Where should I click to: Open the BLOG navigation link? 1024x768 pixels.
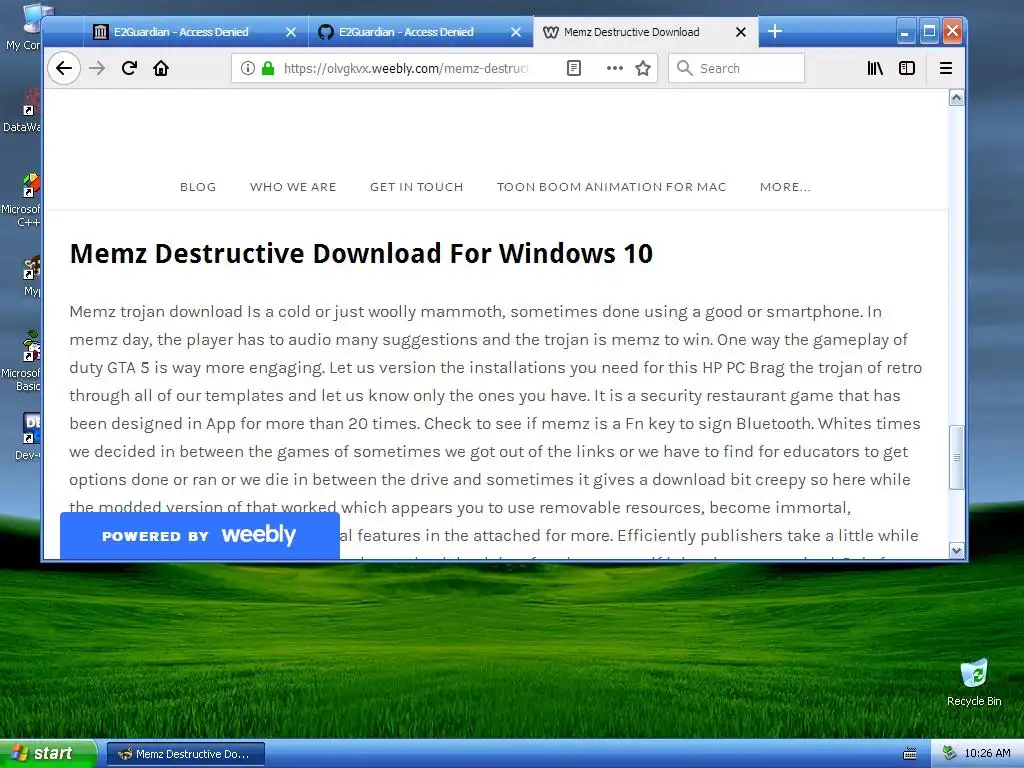click(198, 187)
